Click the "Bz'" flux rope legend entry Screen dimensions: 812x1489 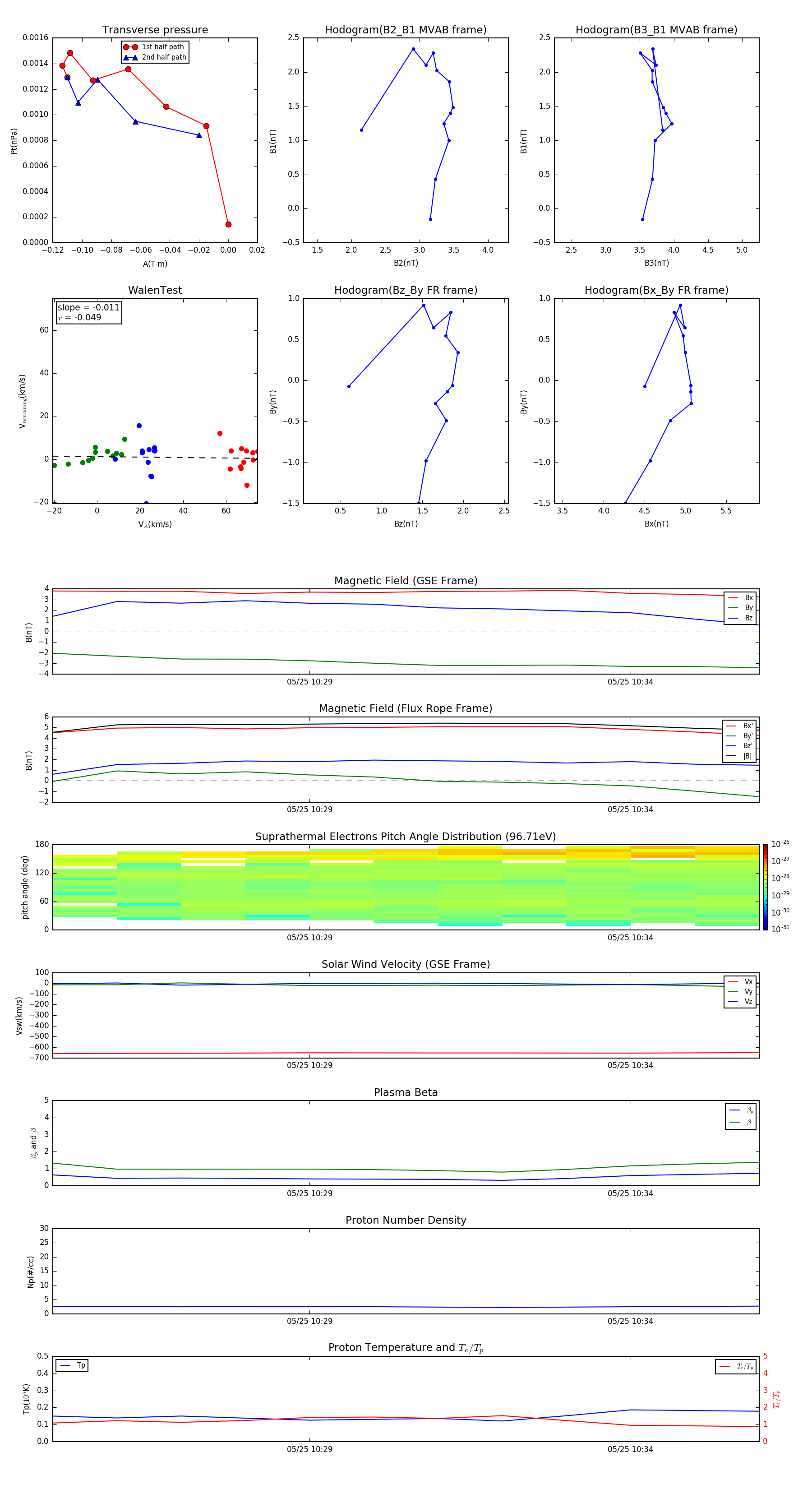(x=740, y=746)
